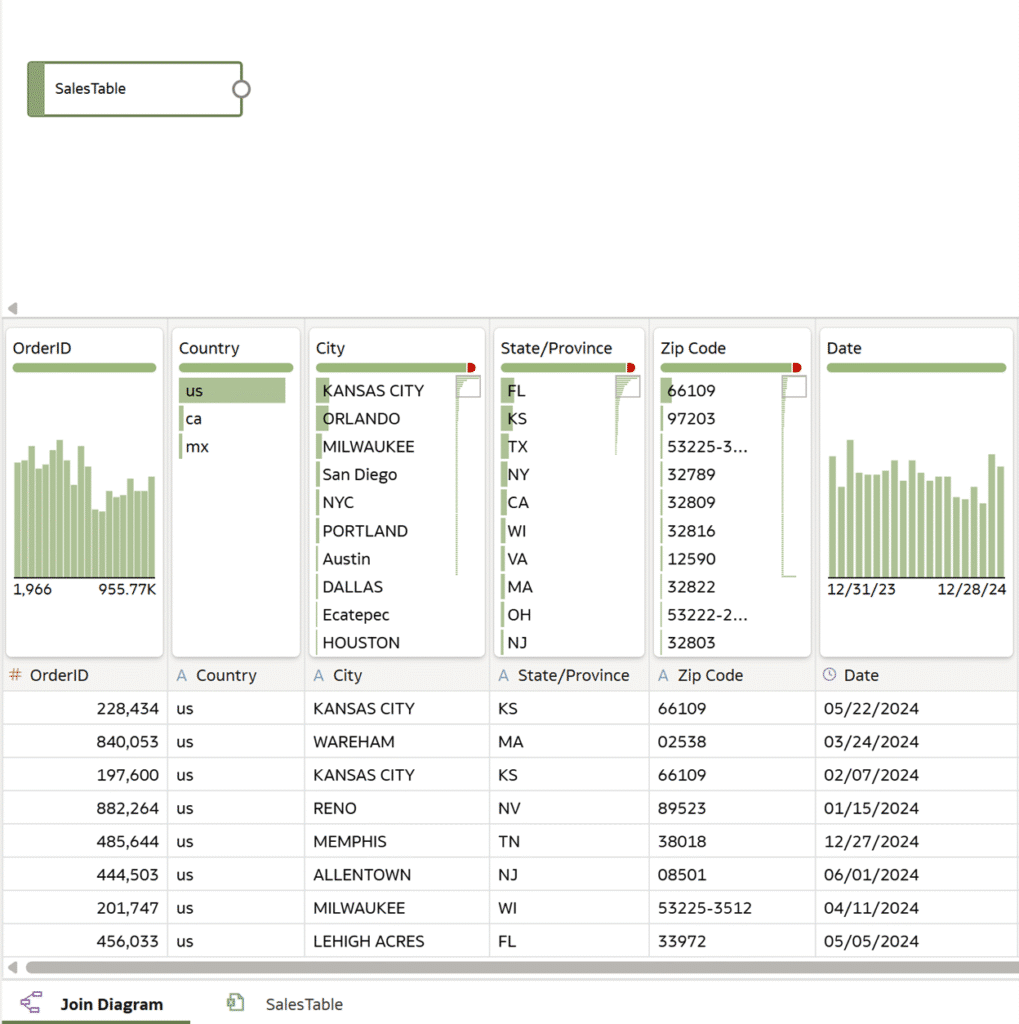Click the text type icon beside City header
Screen dimensions: 1019x1024
[319, 675]
